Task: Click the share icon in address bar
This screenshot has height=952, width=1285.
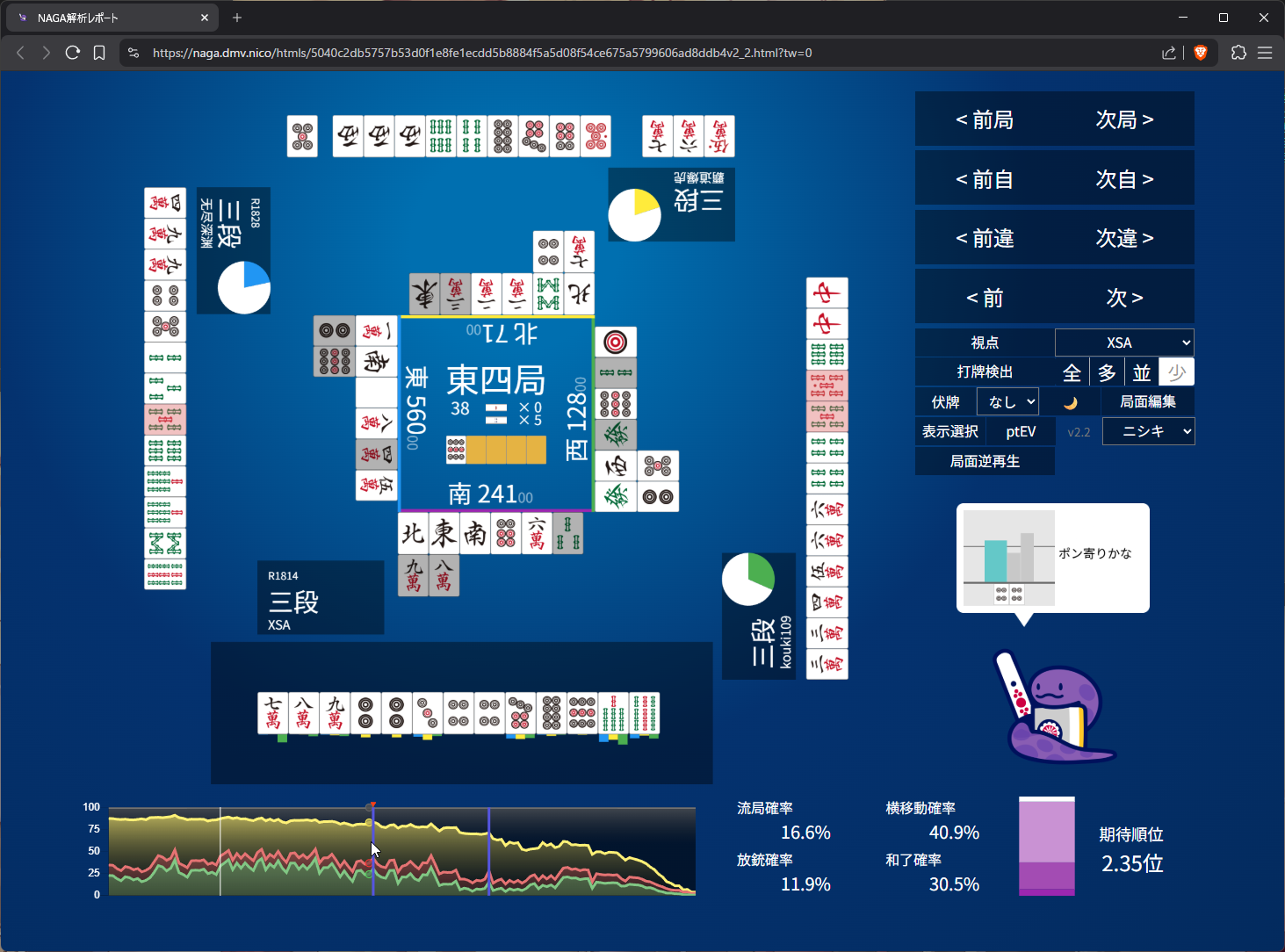Action: click(x=1168, y=53)
